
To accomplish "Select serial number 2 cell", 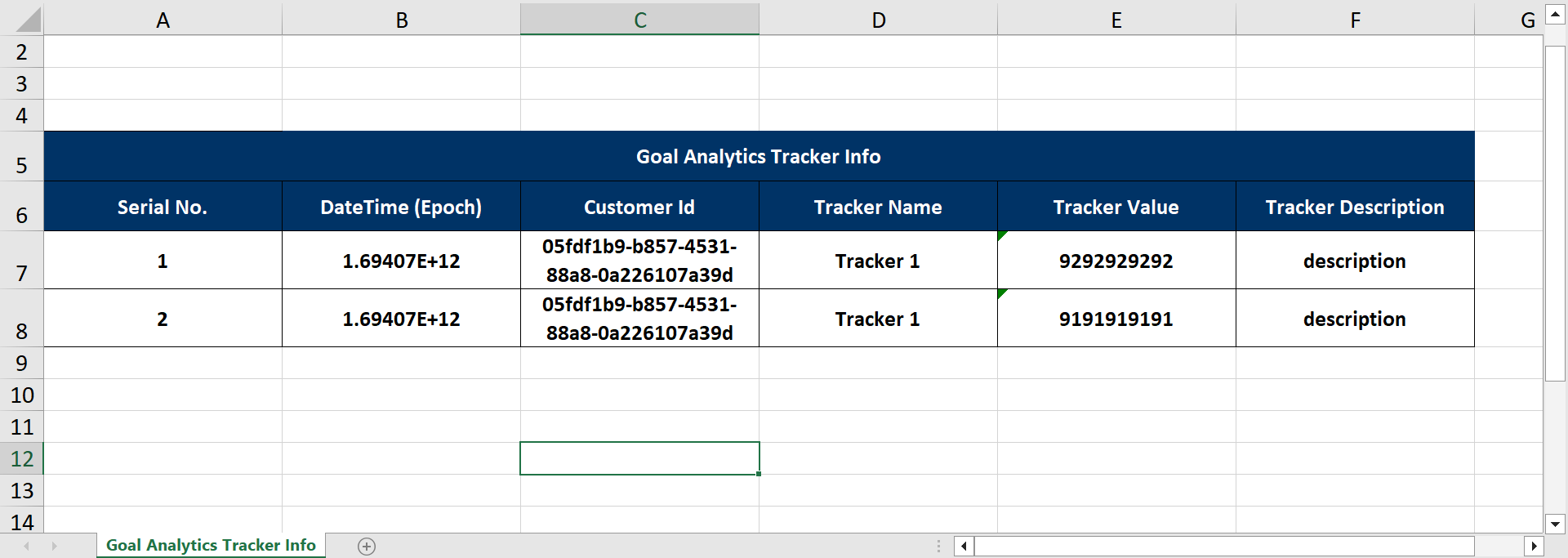I will [x=163, y=319].
